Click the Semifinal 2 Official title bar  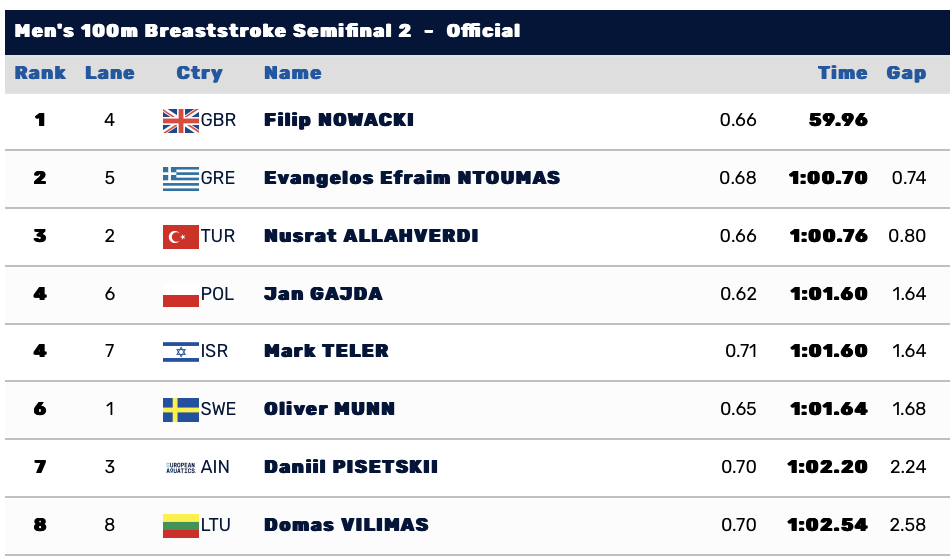click(477, 31)
